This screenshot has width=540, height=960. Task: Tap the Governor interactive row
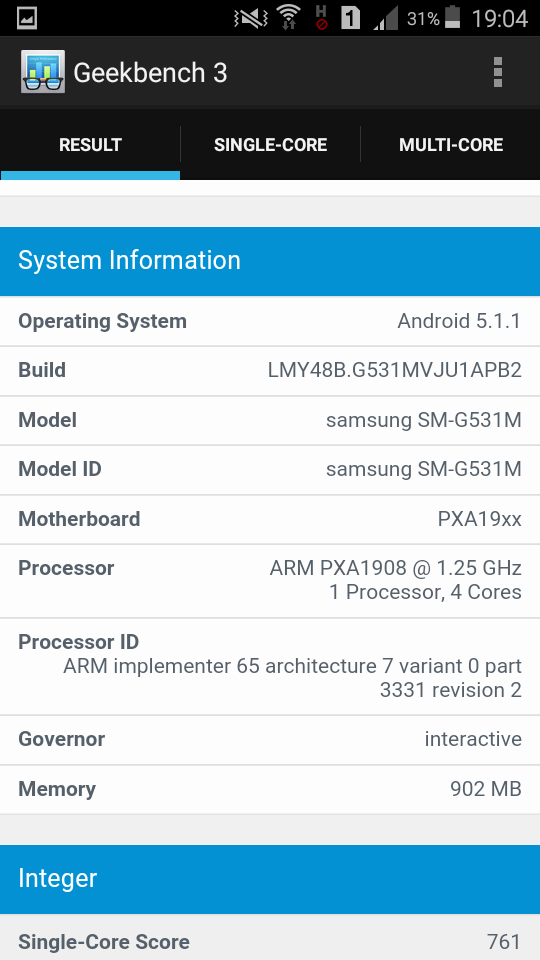pos(270,740)
